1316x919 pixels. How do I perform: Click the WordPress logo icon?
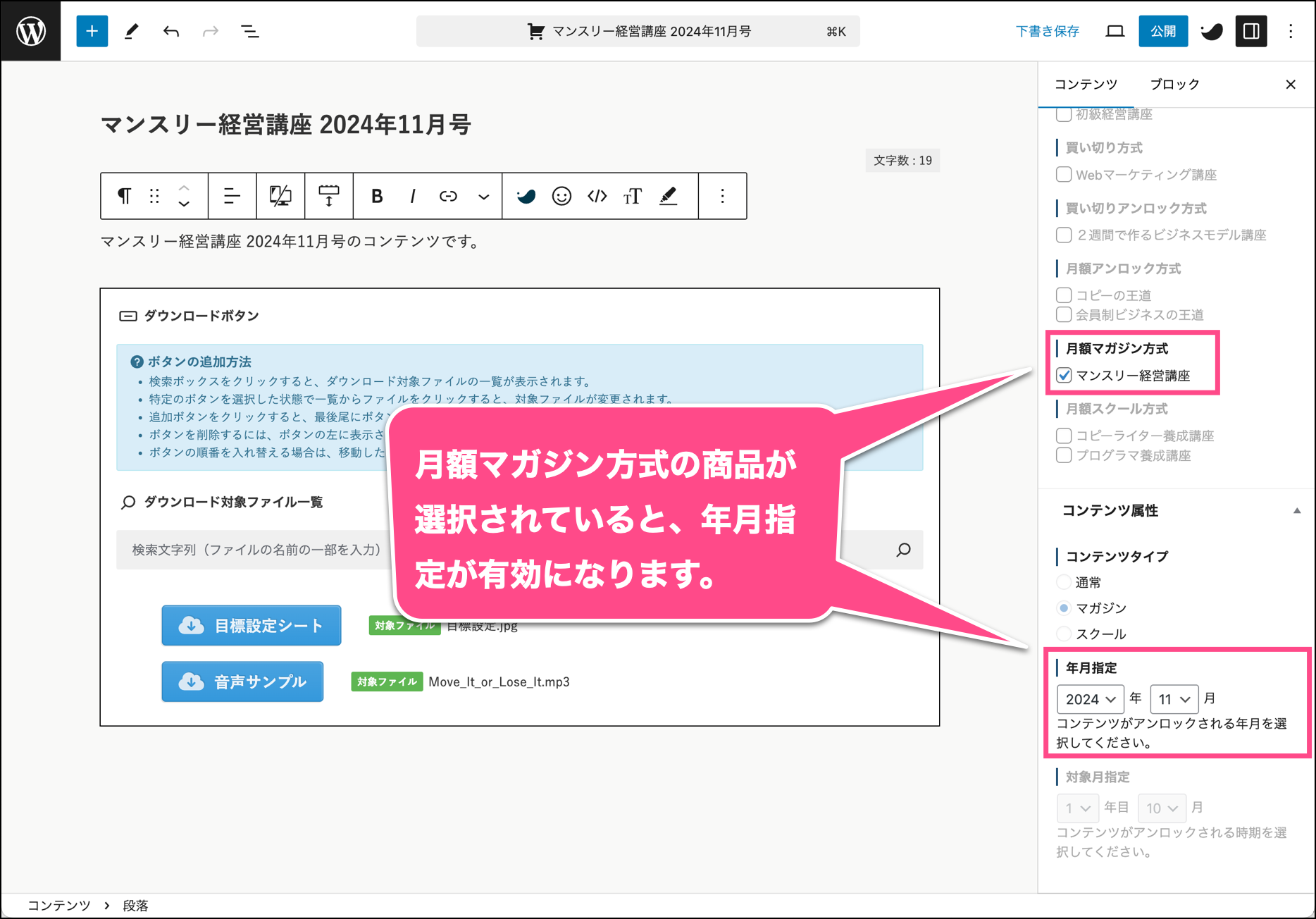31,31
